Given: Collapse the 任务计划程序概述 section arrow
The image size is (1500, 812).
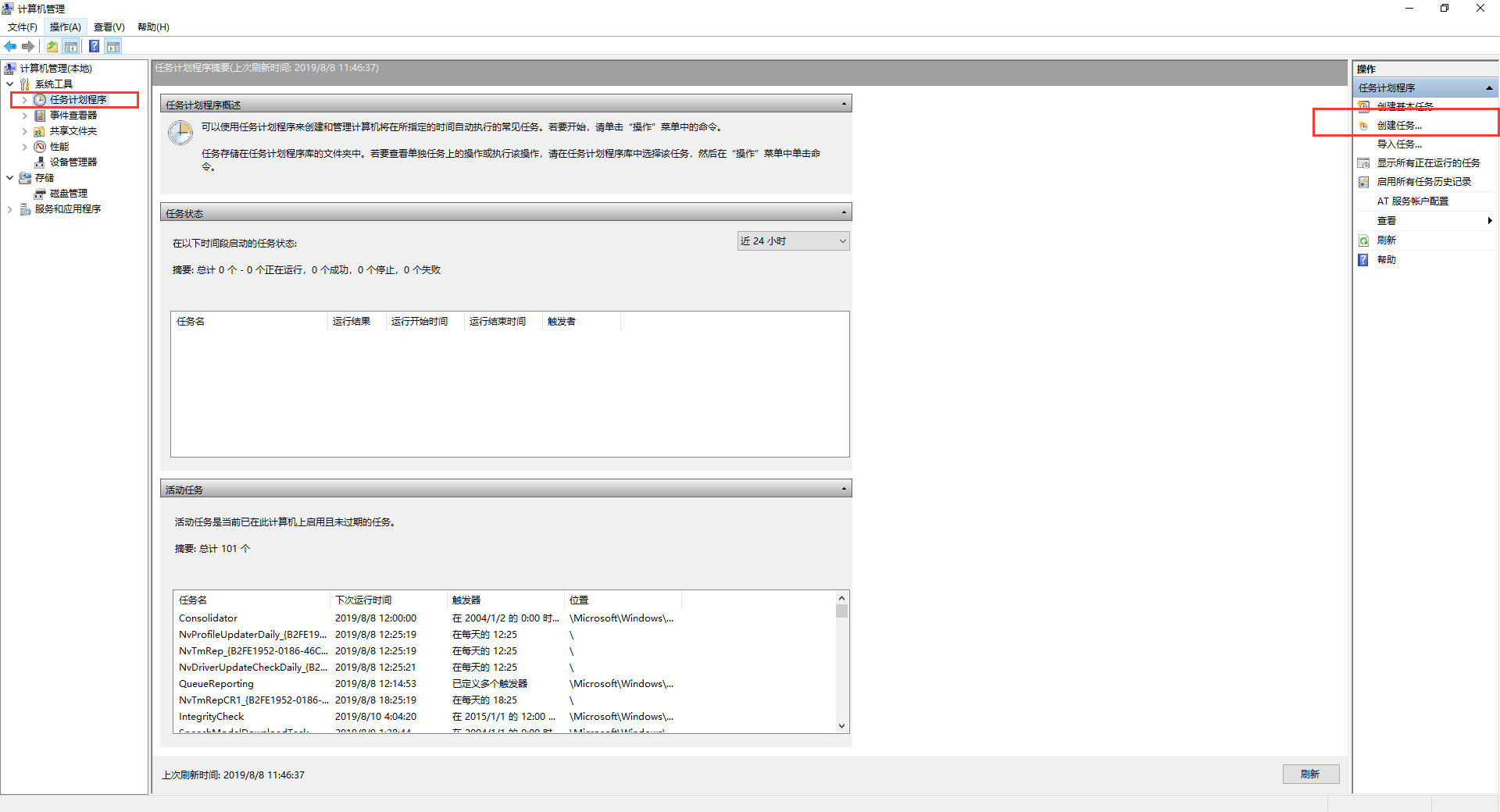Looking at the screenshot, I should coord(844,104).
